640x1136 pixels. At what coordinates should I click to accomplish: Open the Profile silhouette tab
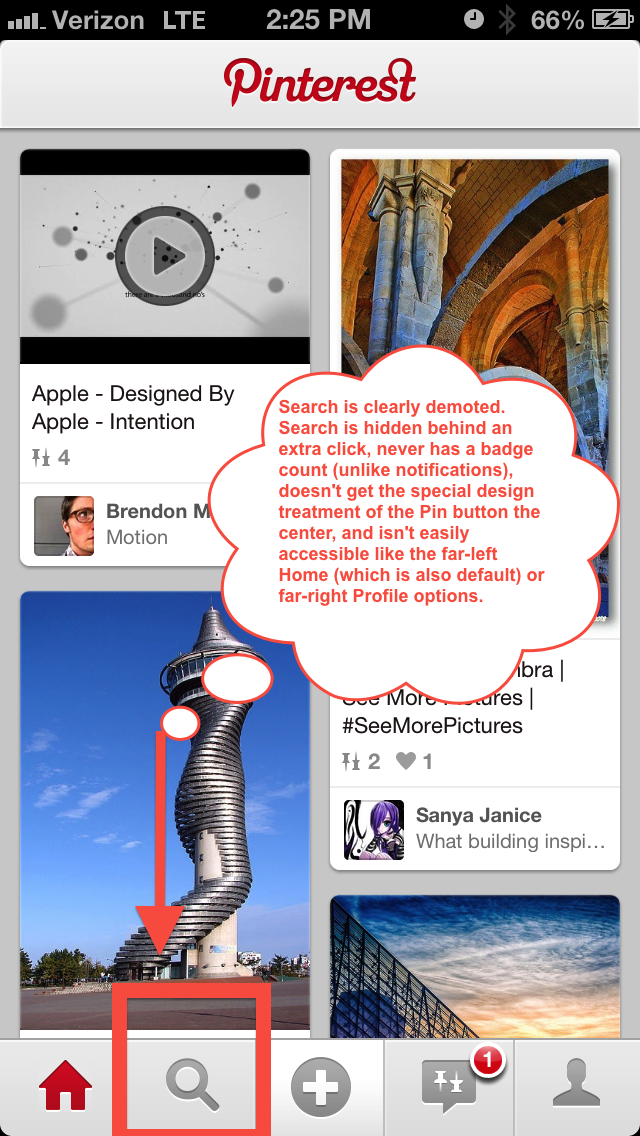pos(576,1085)
